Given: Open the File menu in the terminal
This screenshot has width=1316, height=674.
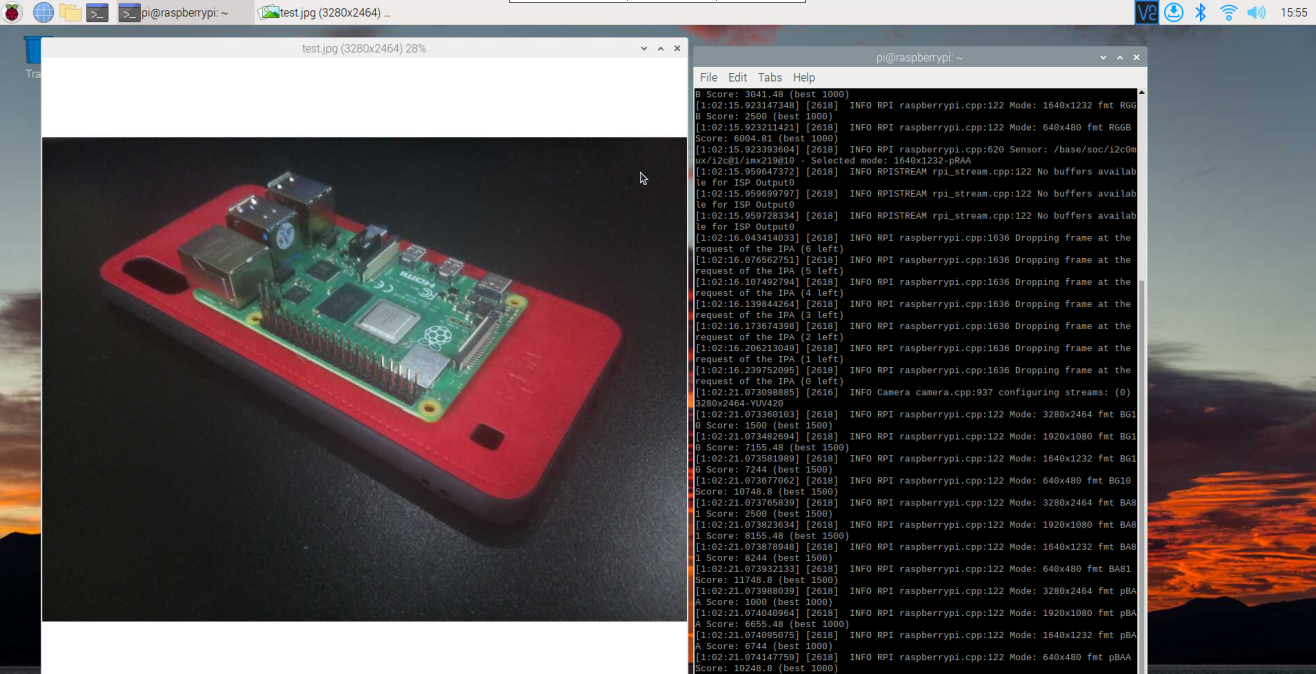Looking at the screenshot, I should (708, 77).
